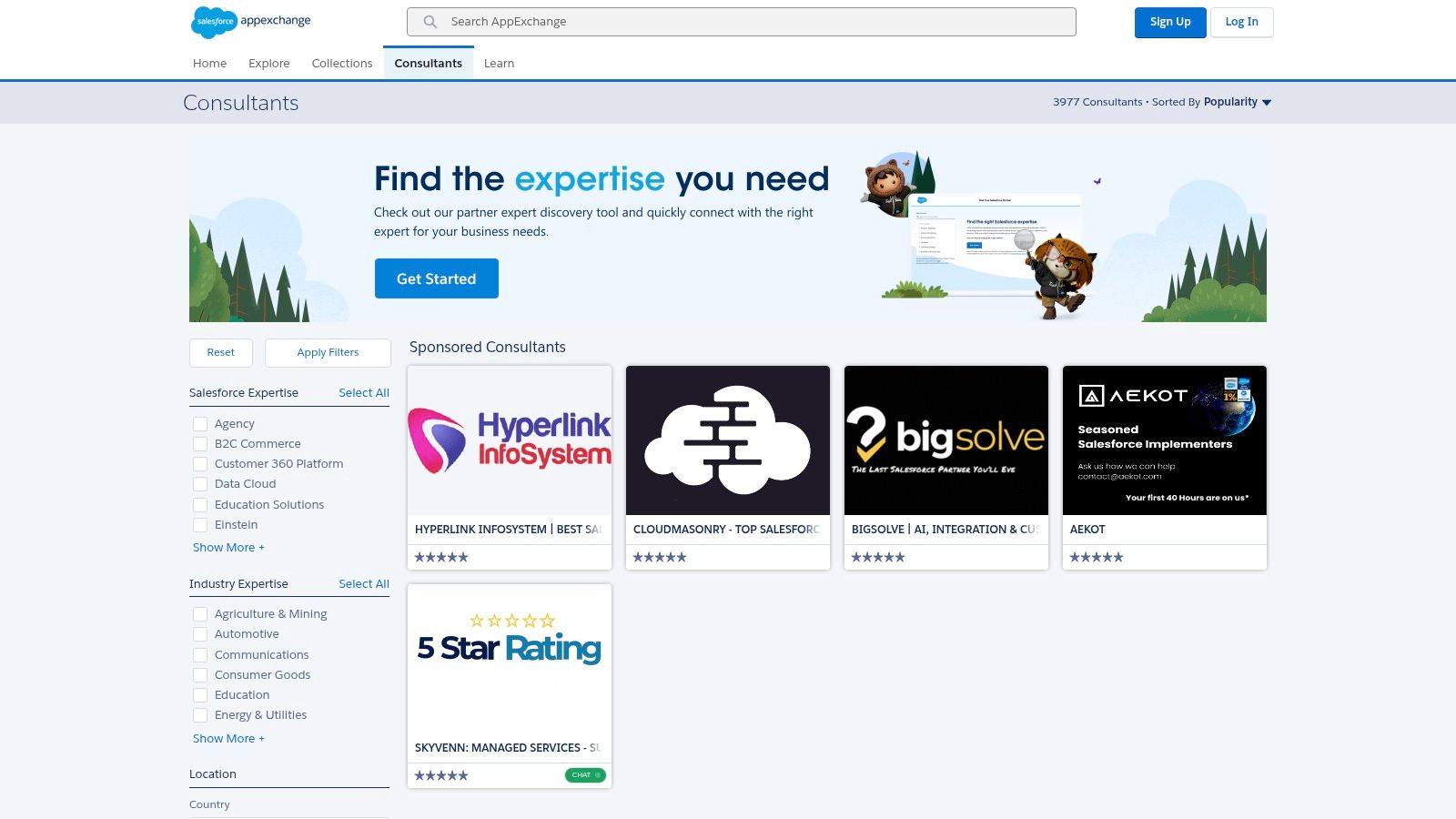Click the AEKOT logo image
The height and width of the screenshot is (819, 1456).
1165,440
